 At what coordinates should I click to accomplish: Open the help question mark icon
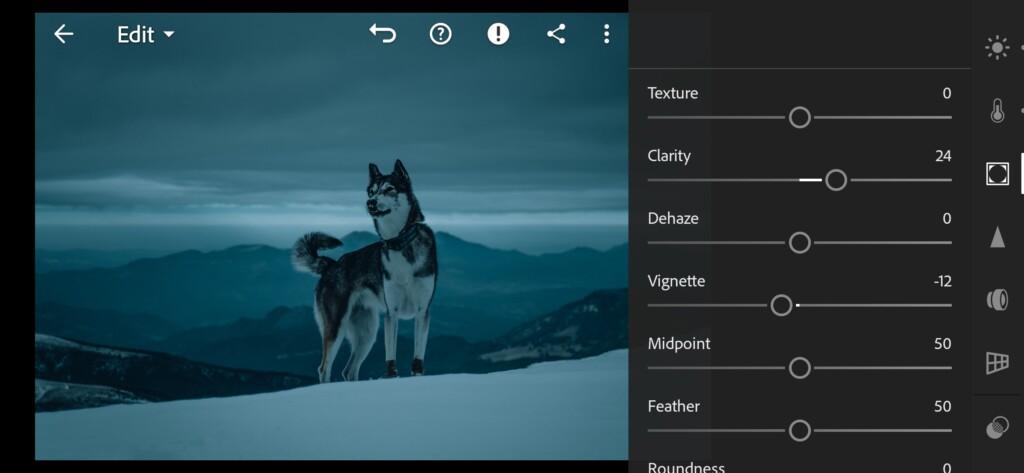pyautogui.click(x=441, y=34)
